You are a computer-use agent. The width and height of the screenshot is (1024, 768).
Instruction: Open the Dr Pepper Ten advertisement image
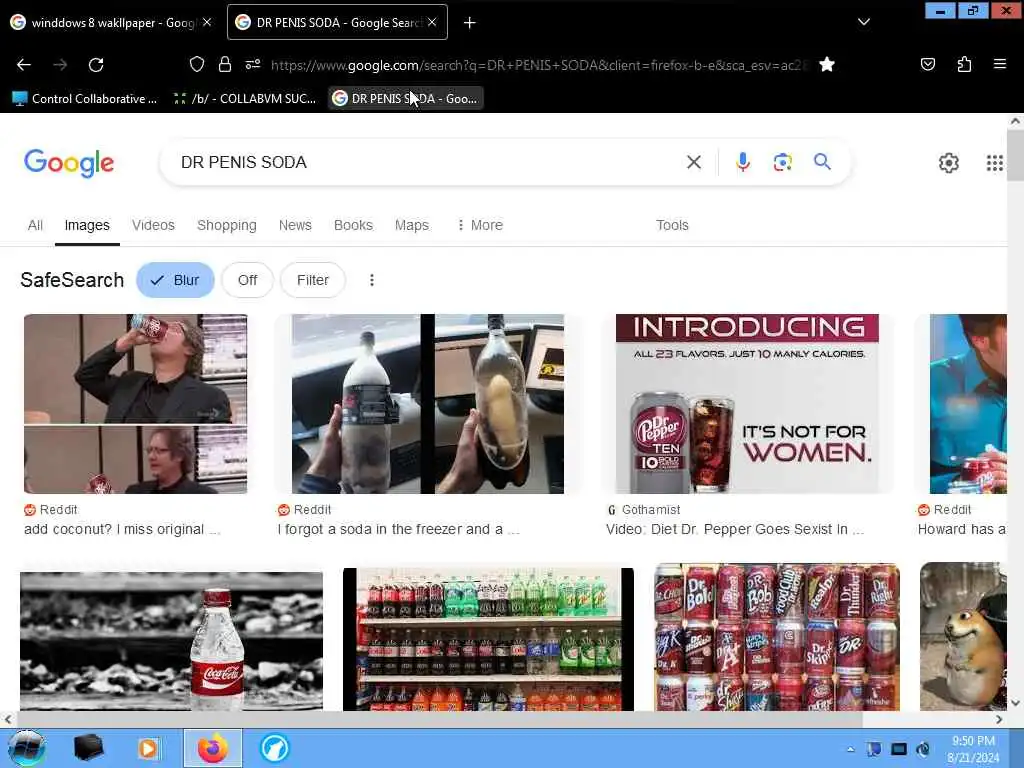[747, 404]
